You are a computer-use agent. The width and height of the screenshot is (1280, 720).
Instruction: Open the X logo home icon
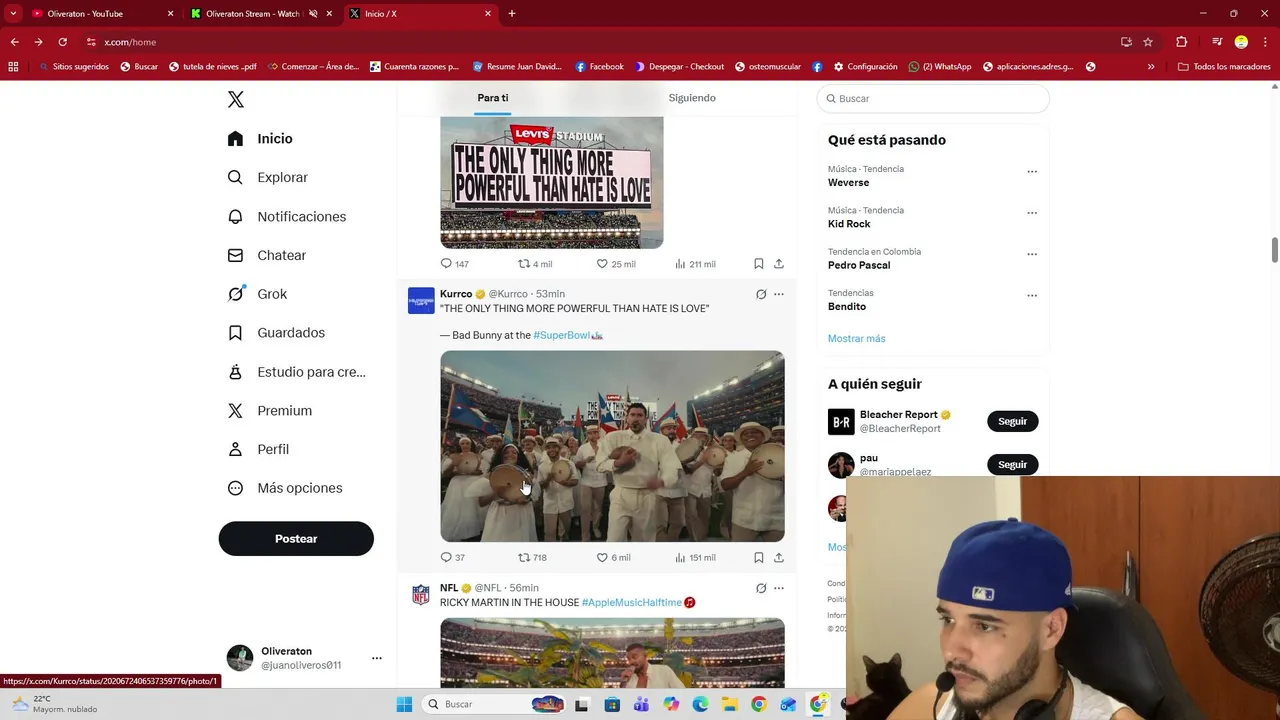236,99
